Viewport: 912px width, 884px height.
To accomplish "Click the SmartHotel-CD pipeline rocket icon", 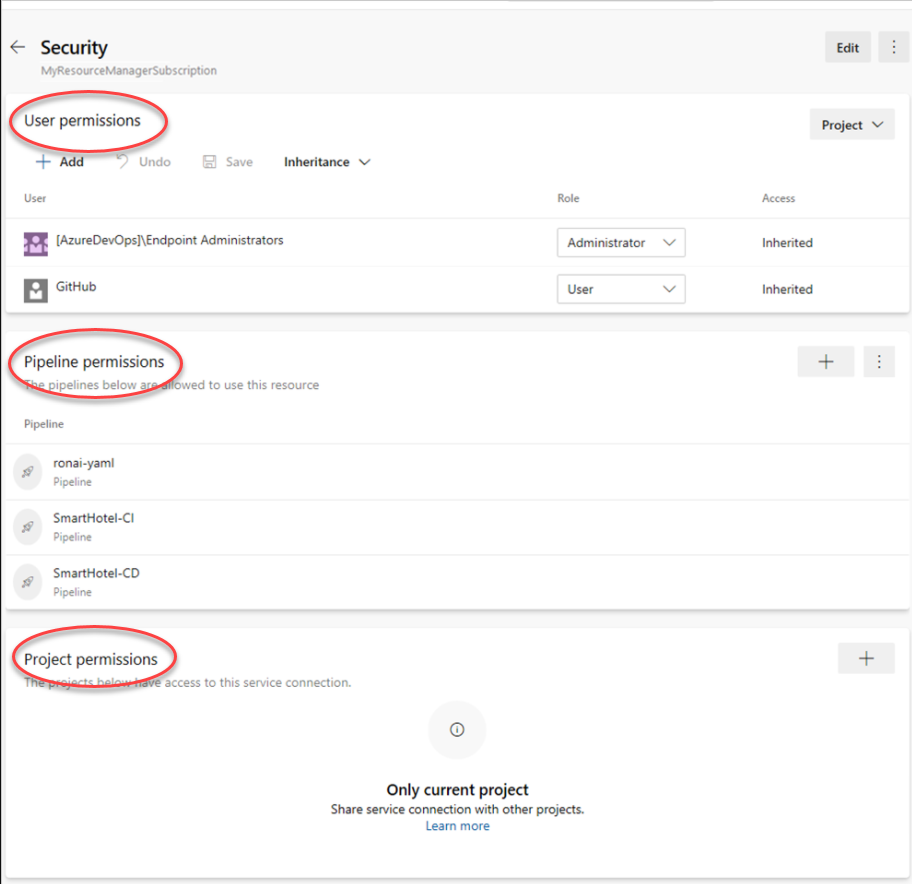I will click(28, 582).
